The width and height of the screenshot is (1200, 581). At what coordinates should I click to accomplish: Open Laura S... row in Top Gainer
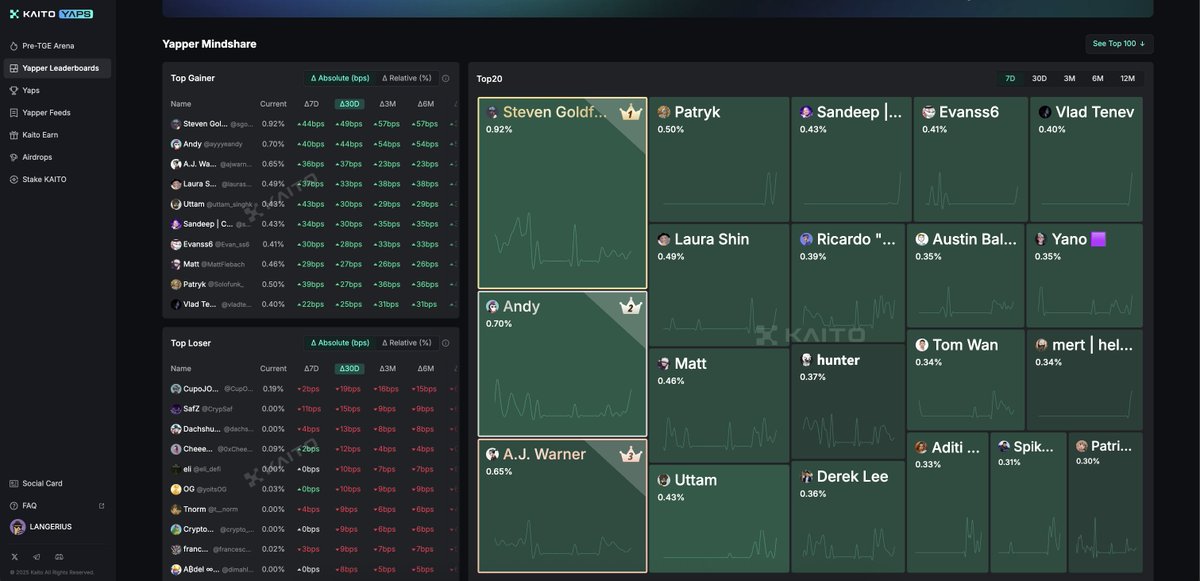(x=311, y=184)
